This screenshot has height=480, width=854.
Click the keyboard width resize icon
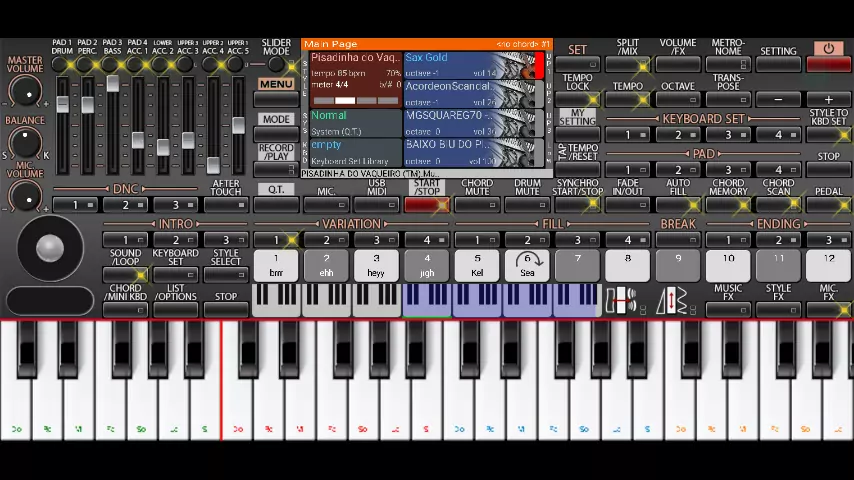[x=622, y=300]
